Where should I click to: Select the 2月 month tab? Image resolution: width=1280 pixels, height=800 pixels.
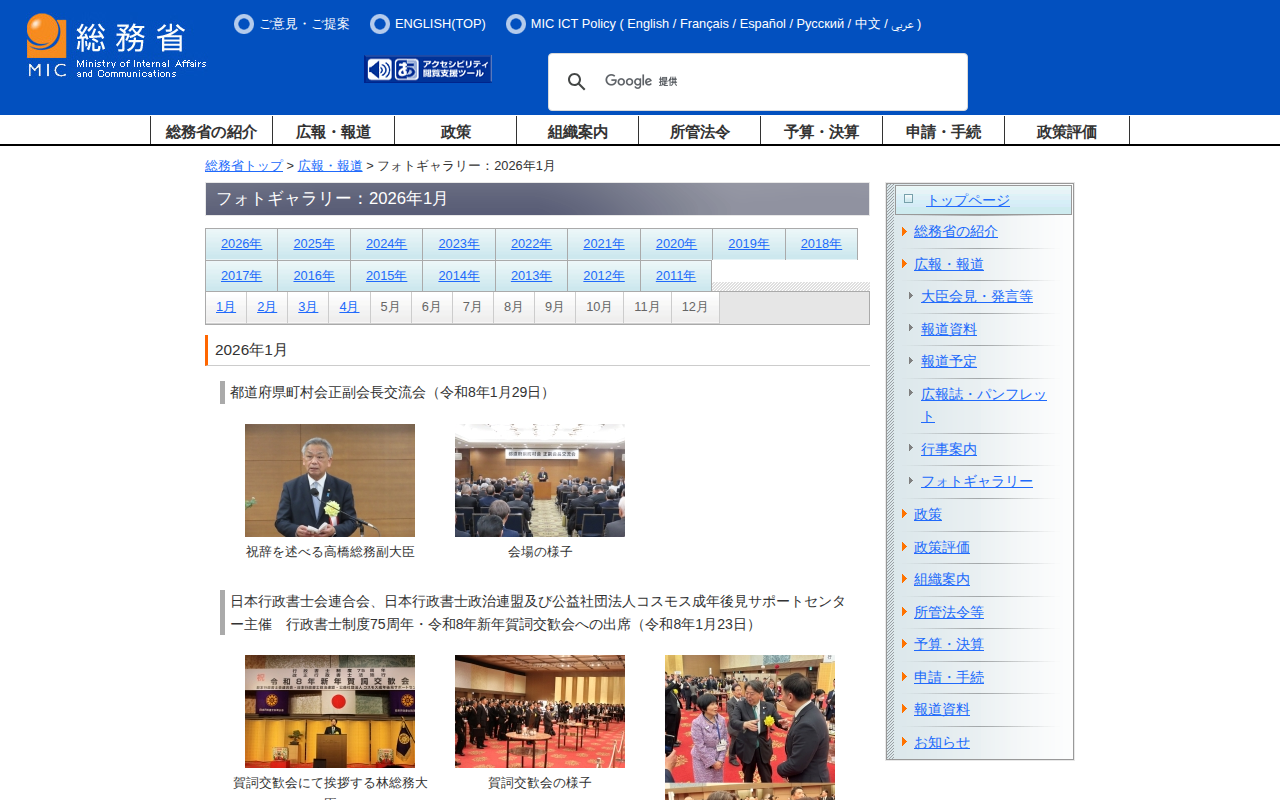(267, 307)
